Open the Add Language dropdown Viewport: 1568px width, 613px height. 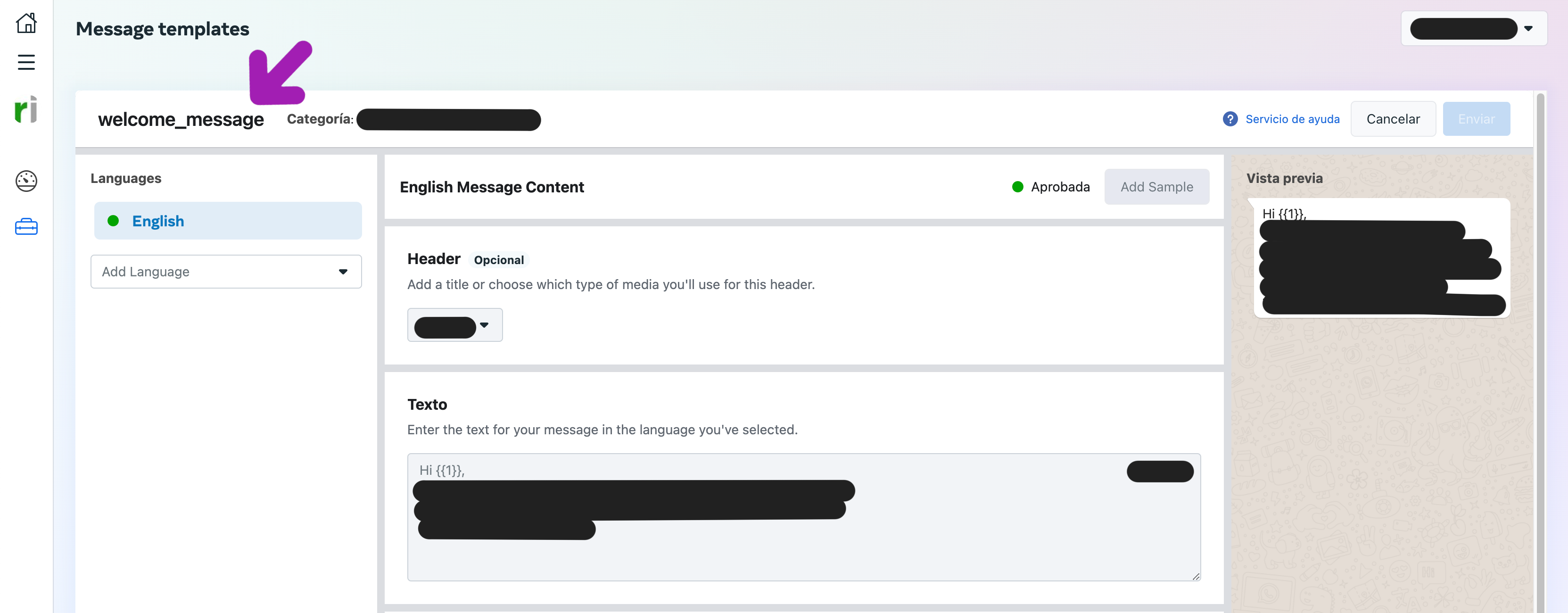coord(226,272)
